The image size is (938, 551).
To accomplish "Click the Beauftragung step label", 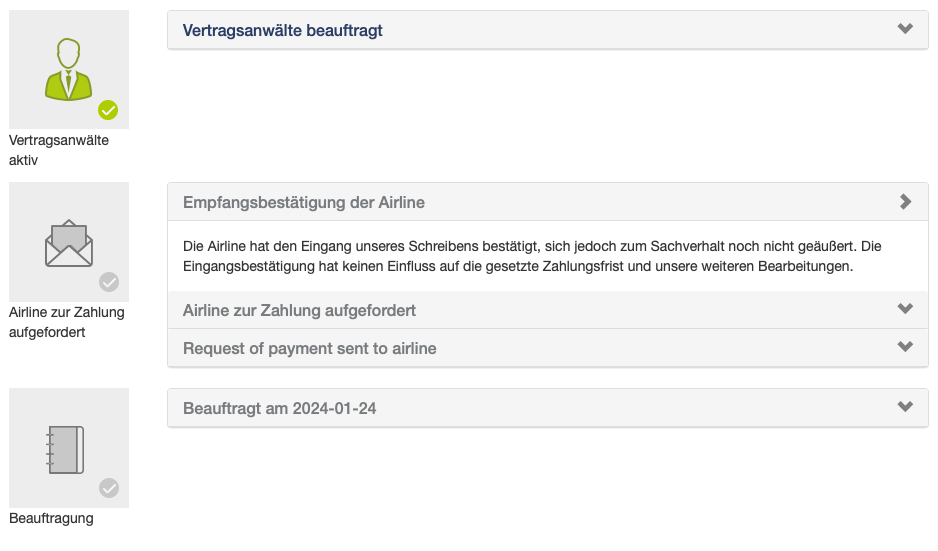I will point(51,518).
